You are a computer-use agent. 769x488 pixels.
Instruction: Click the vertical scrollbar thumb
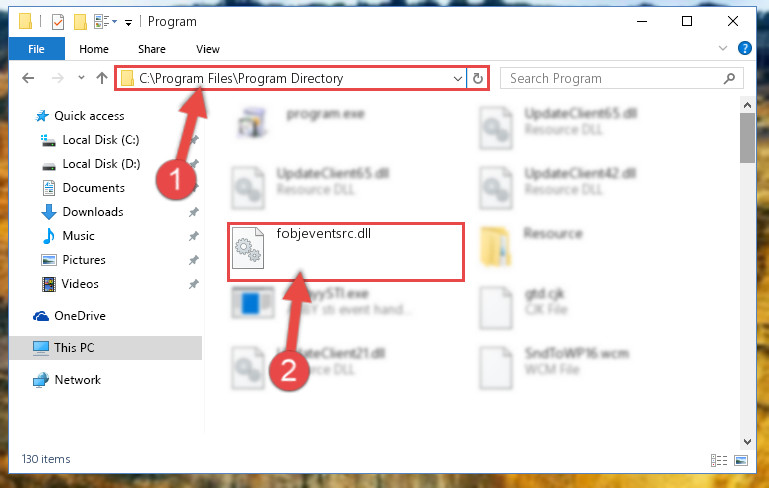(x=747, y=138)
